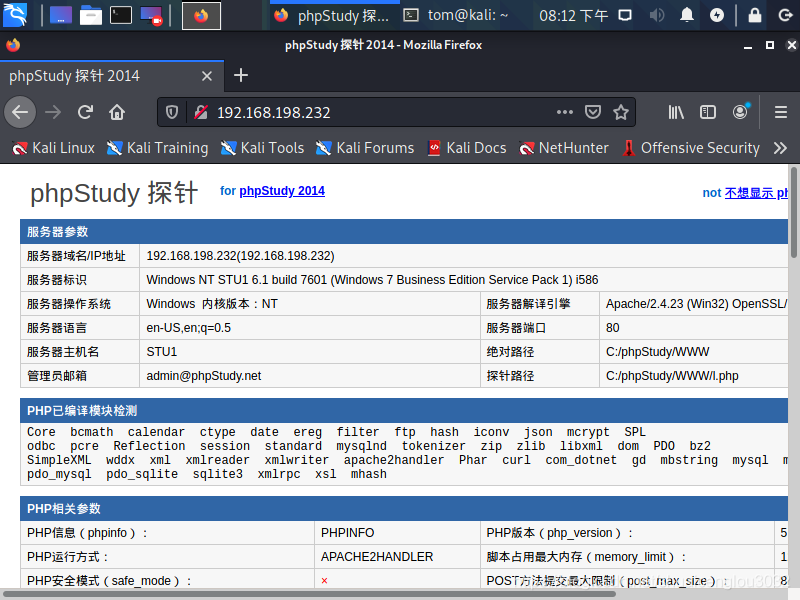Open the display settings tray icon

[x=625, y=15]
